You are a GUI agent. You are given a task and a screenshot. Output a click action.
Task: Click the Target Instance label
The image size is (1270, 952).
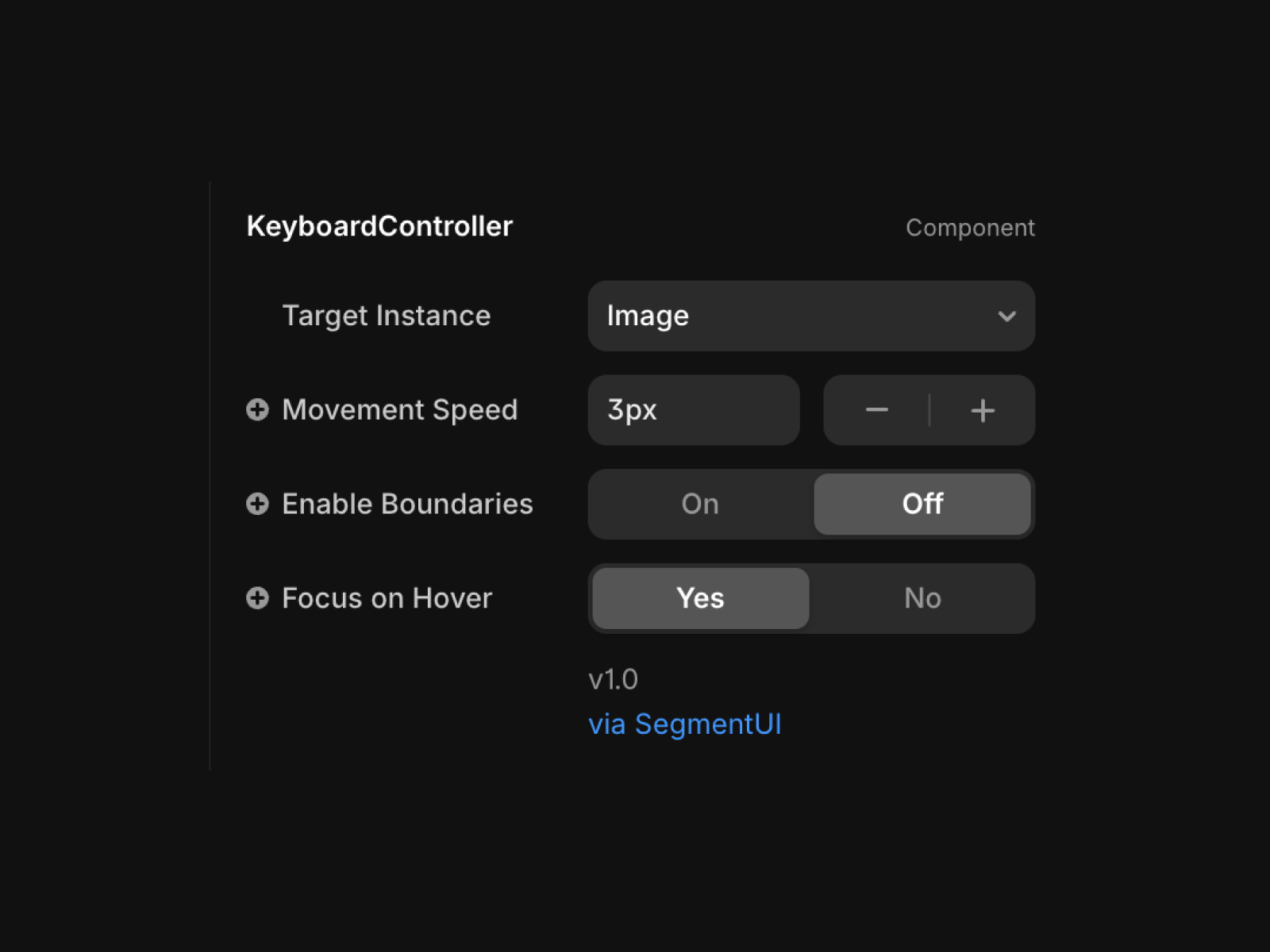tap(387, 316)
